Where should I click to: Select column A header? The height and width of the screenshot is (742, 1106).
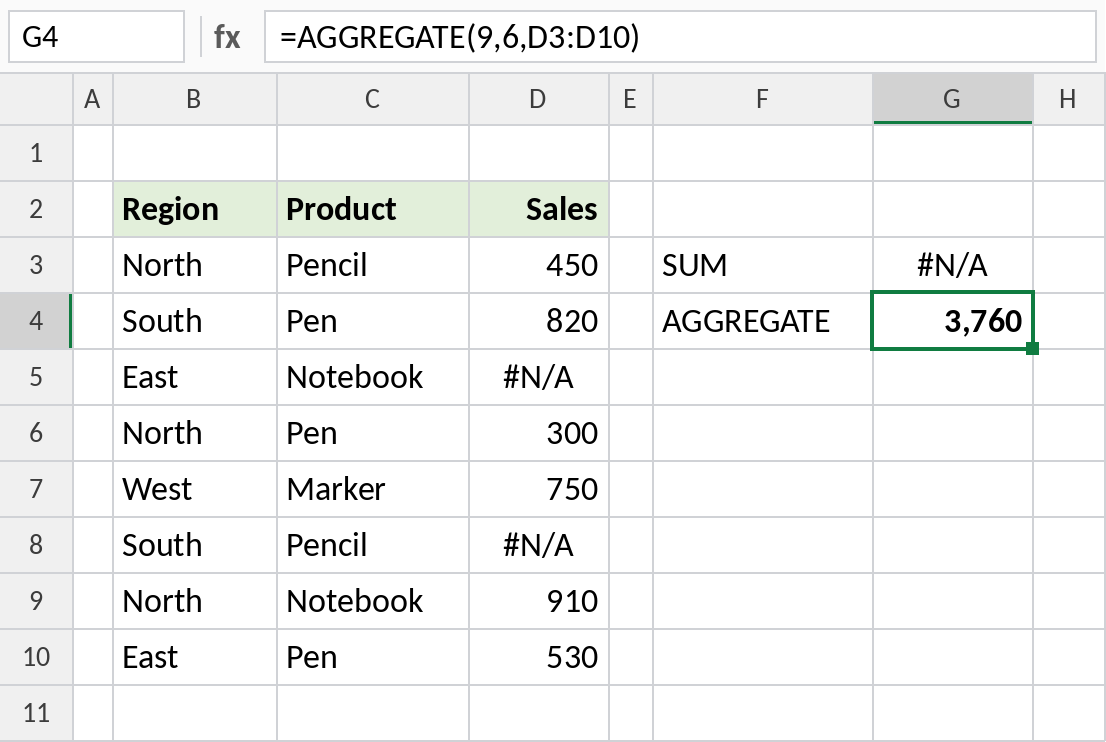pos(92,99)
